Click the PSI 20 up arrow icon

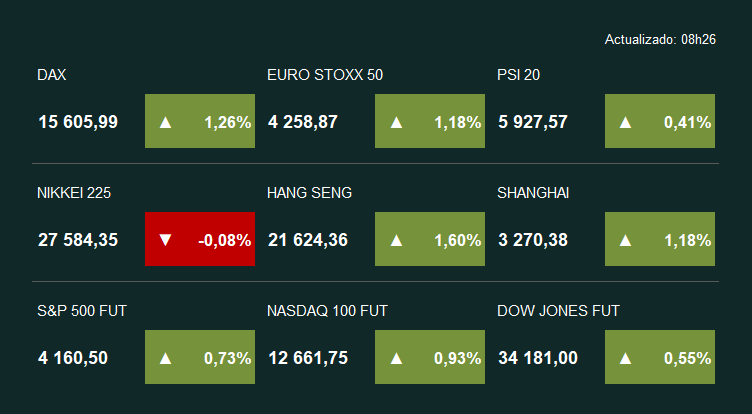pyautogui.click(x=626, y=122)
